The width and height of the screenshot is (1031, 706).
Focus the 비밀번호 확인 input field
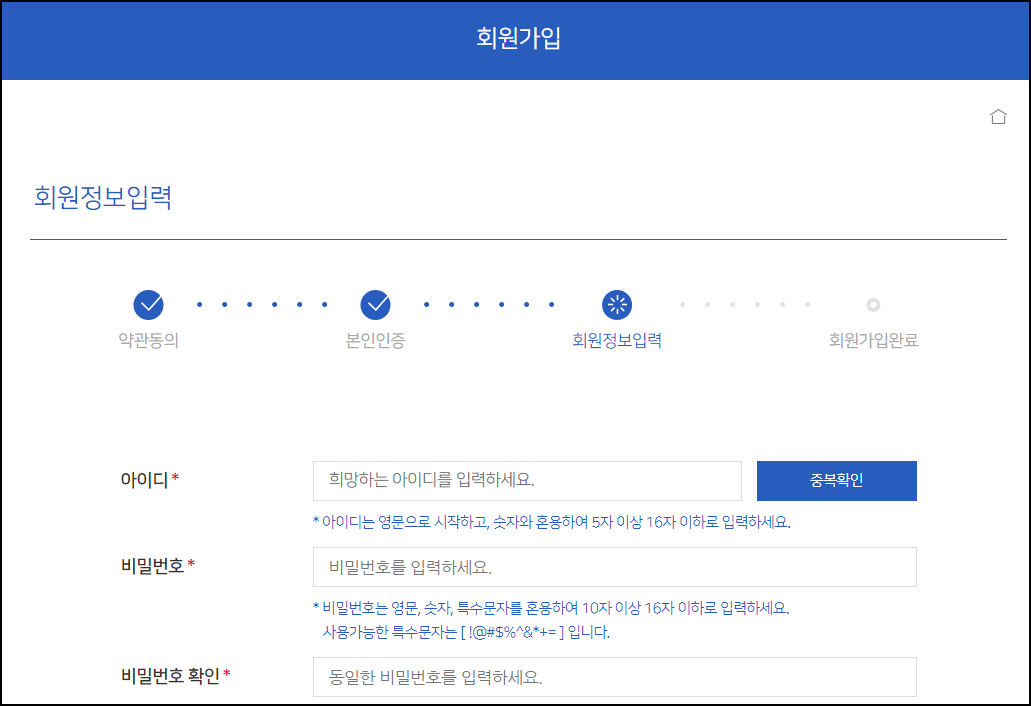(x=615, y=676)
